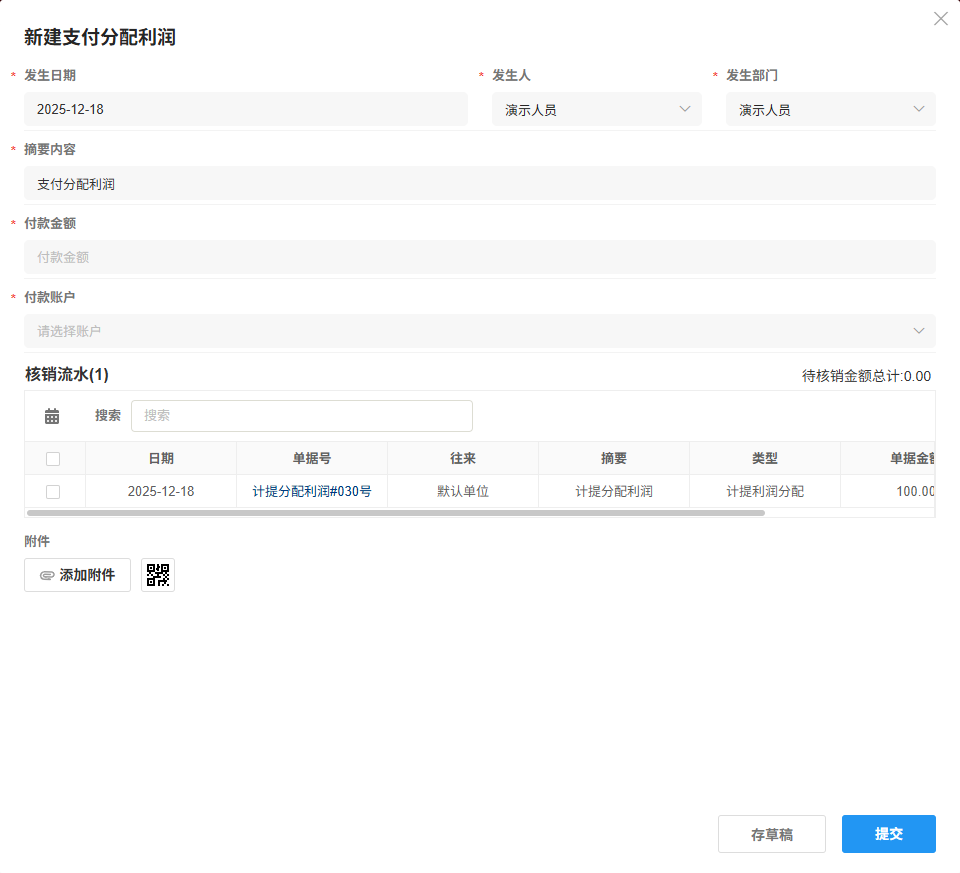The height and width of the screenshot is (873, 960).
Task: Open the 发生人 dropdown
Action: coord(597,109)
